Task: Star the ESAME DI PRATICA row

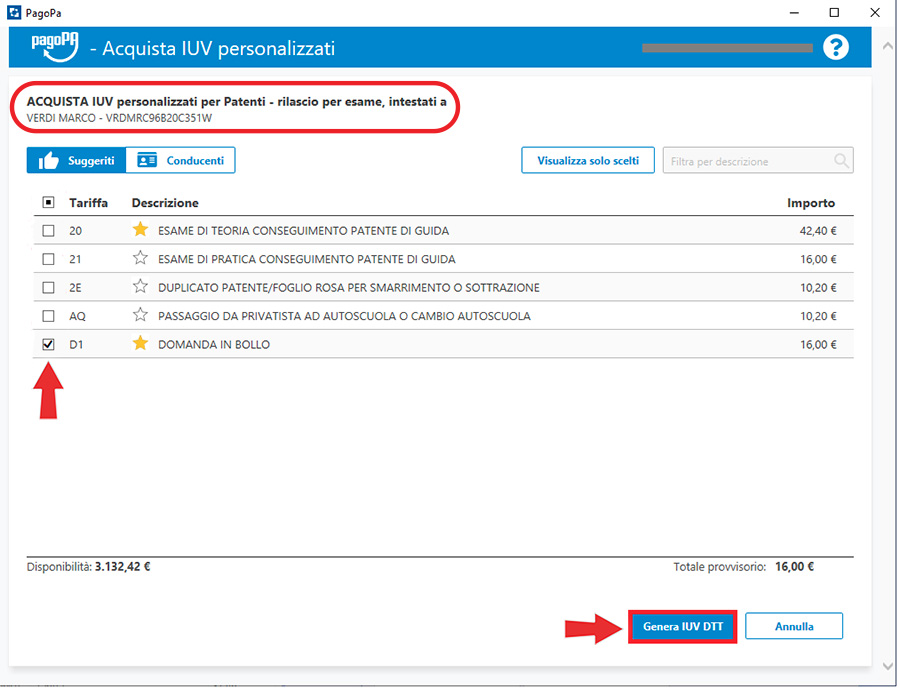Action: coord(140,259)
